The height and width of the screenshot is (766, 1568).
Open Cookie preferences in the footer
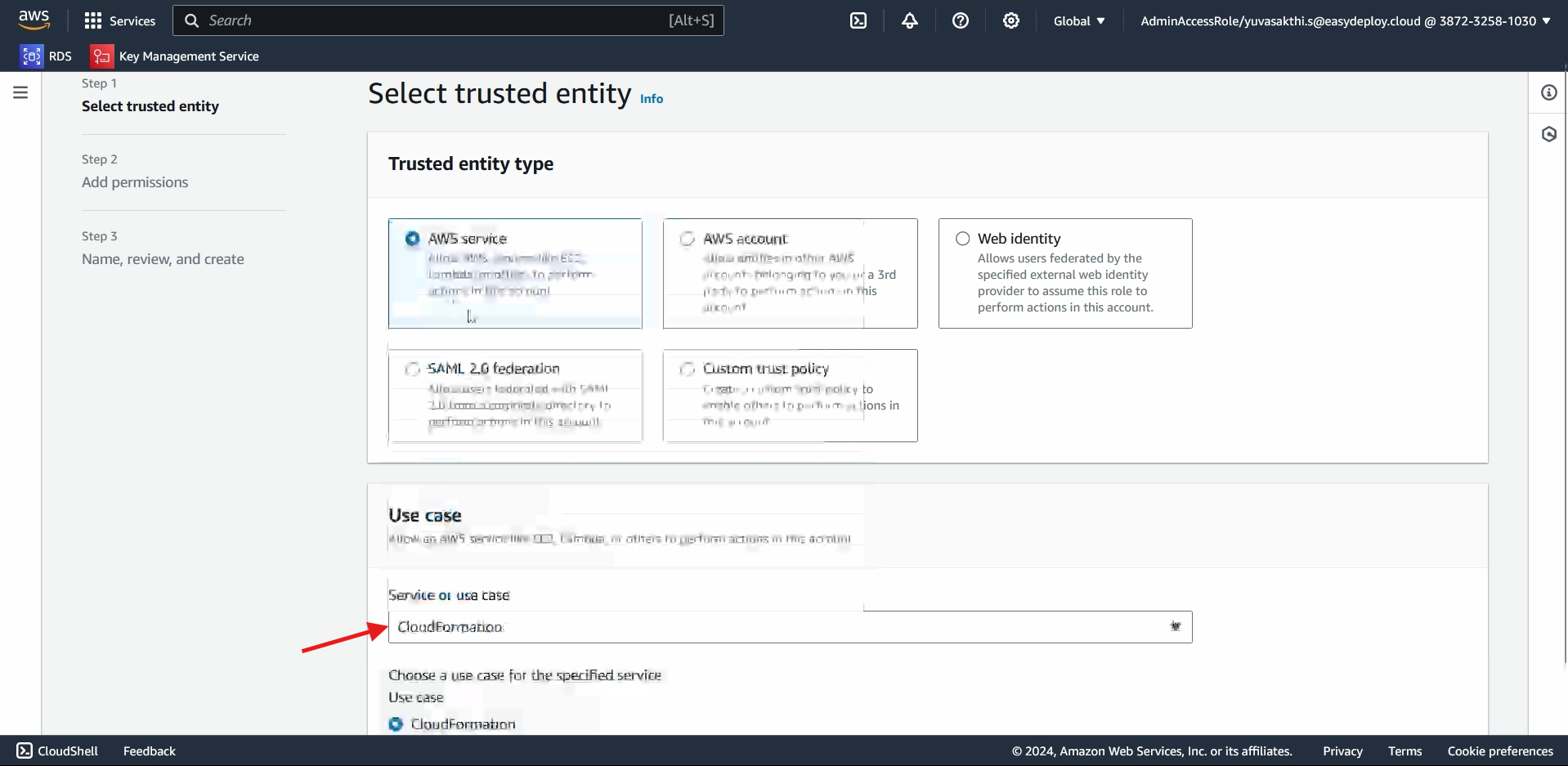(1500, 750)
